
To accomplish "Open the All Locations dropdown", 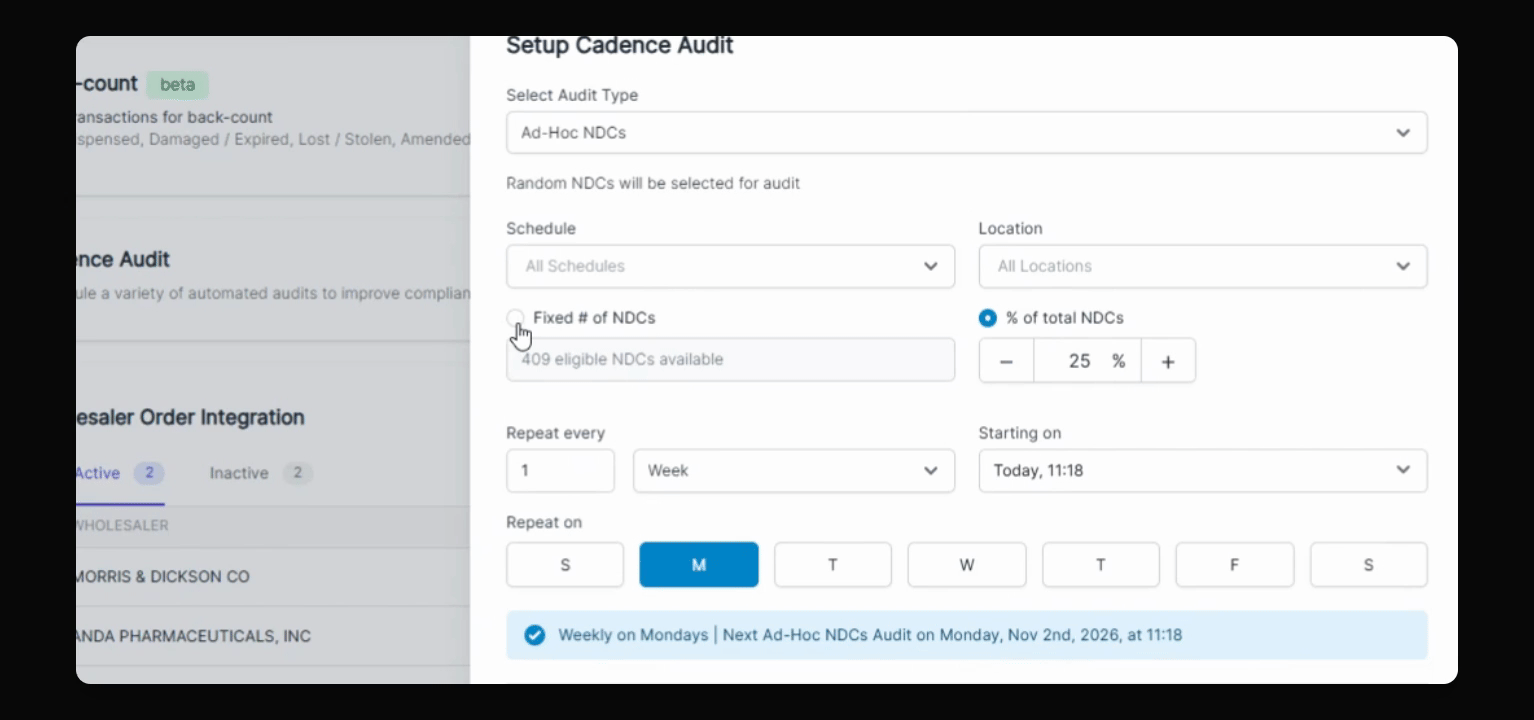I will tap(1202, 266).
